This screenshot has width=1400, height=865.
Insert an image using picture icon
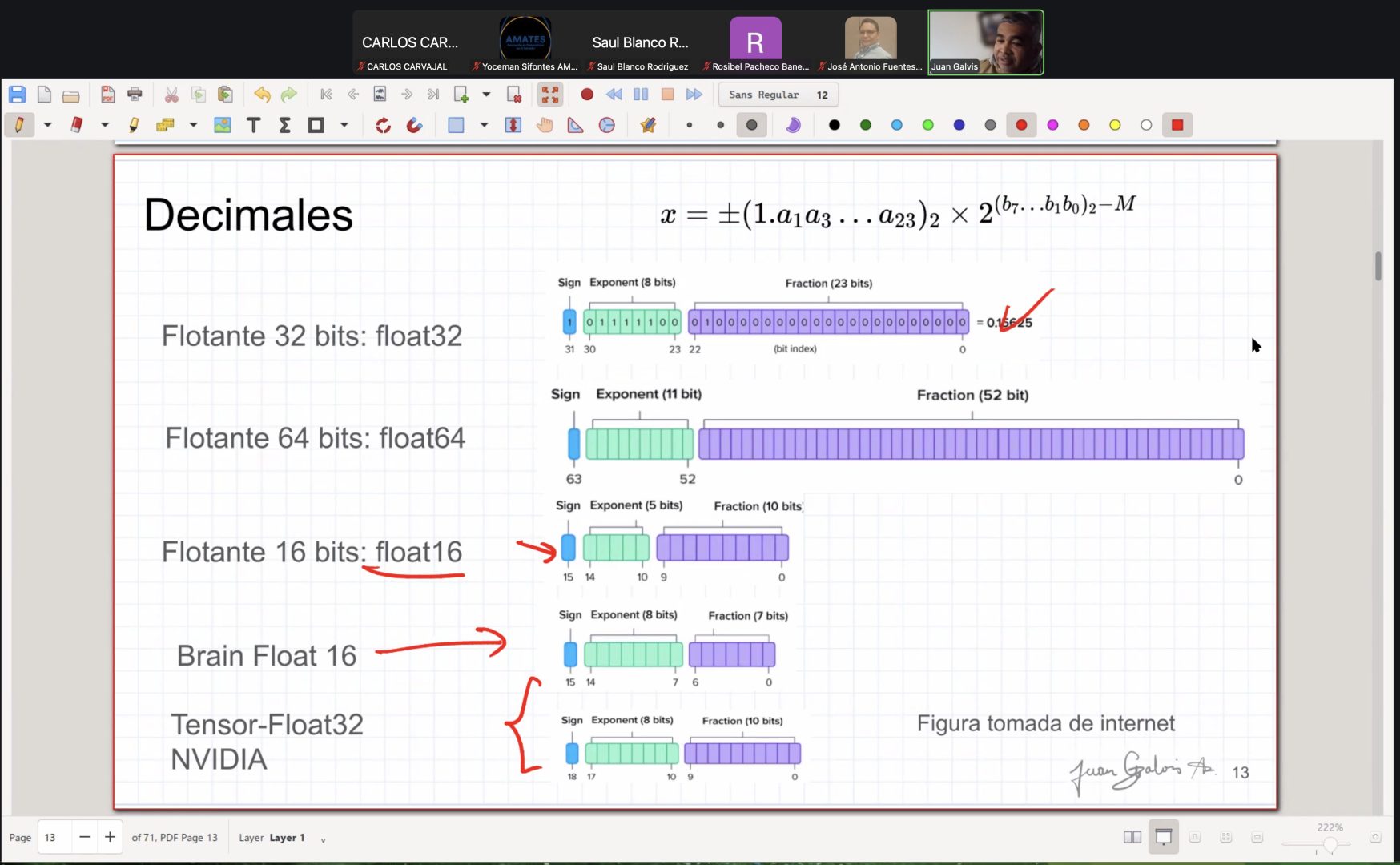[222, 125]
